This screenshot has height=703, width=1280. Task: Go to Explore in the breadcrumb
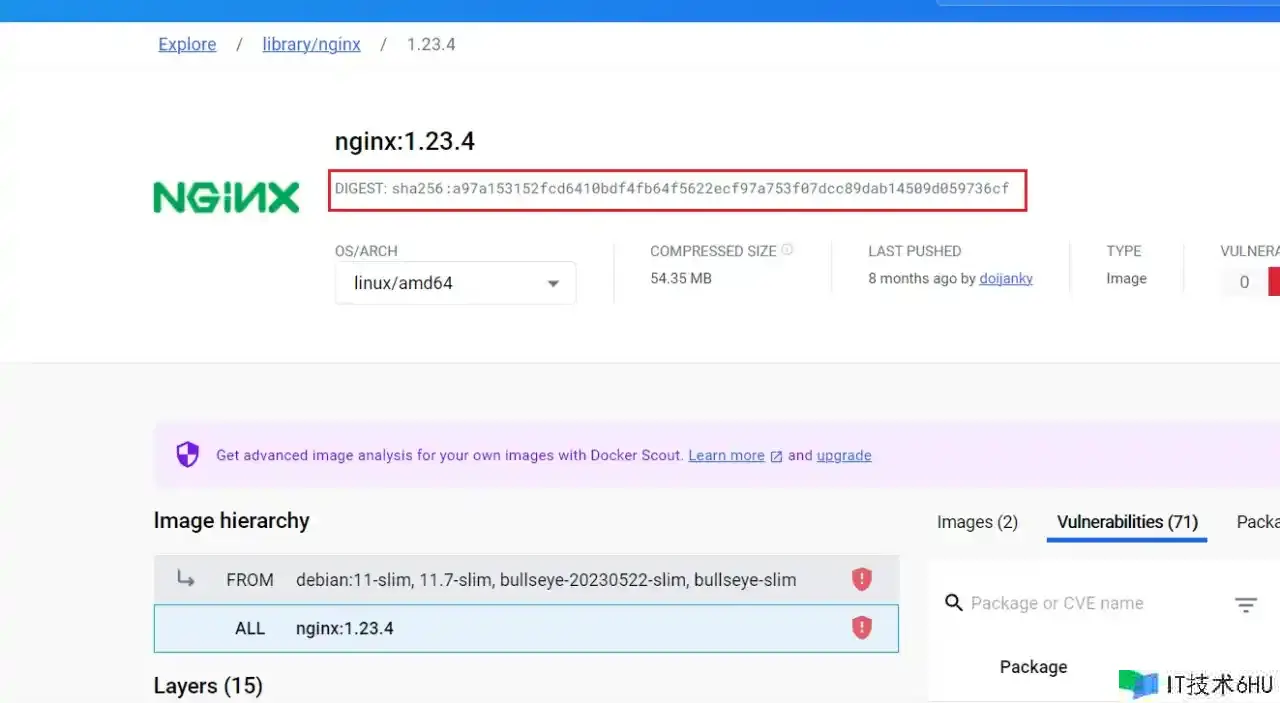(x=187, y=44)
